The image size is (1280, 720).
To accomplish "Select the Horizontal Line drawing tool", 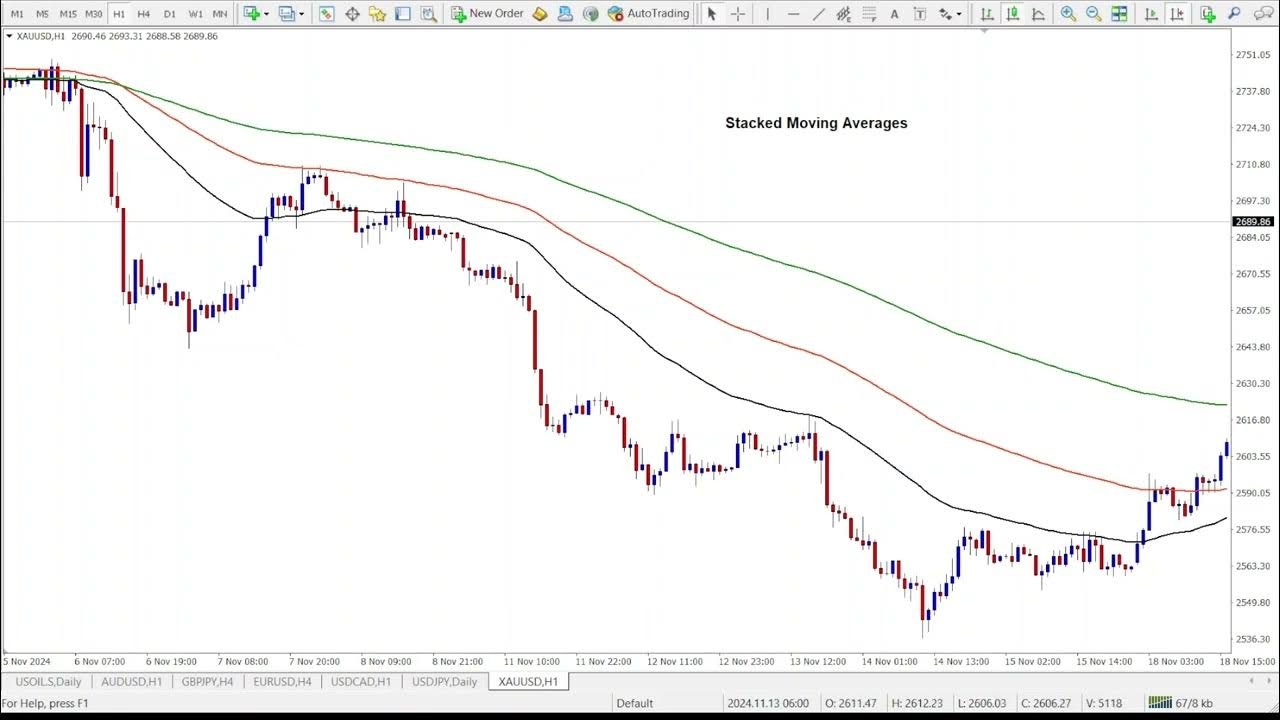I will 793,13.
